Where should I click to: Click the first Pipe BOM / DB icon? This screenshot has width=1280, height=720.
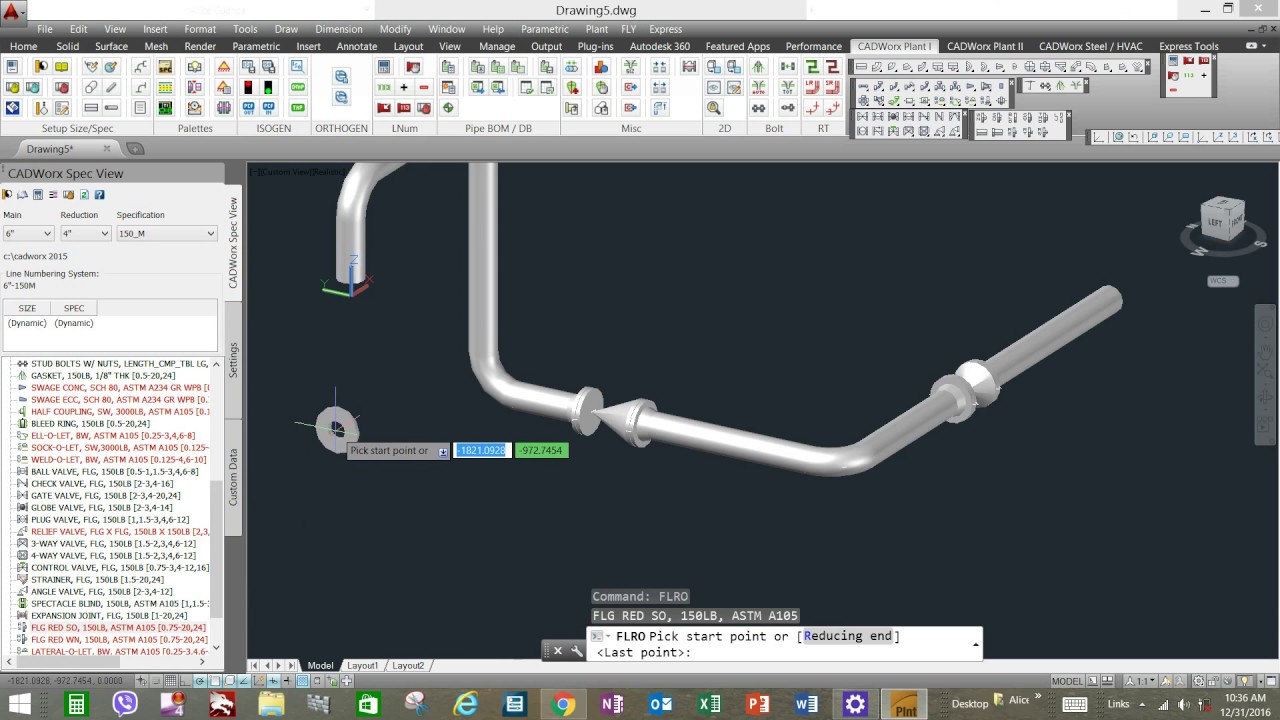(x=448, y=67)
